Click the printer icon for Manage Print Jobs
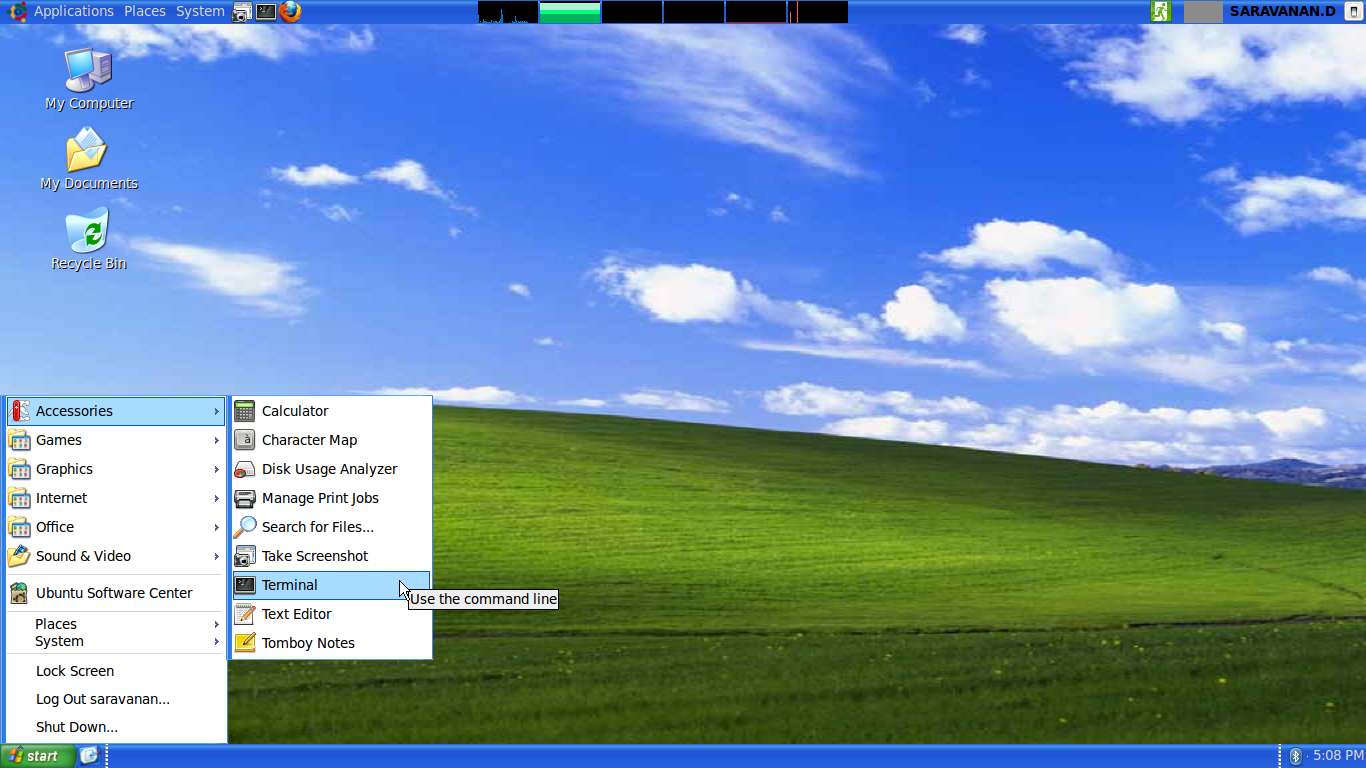The height and width of the screenshot is (768, 1366). pos(245,498)
